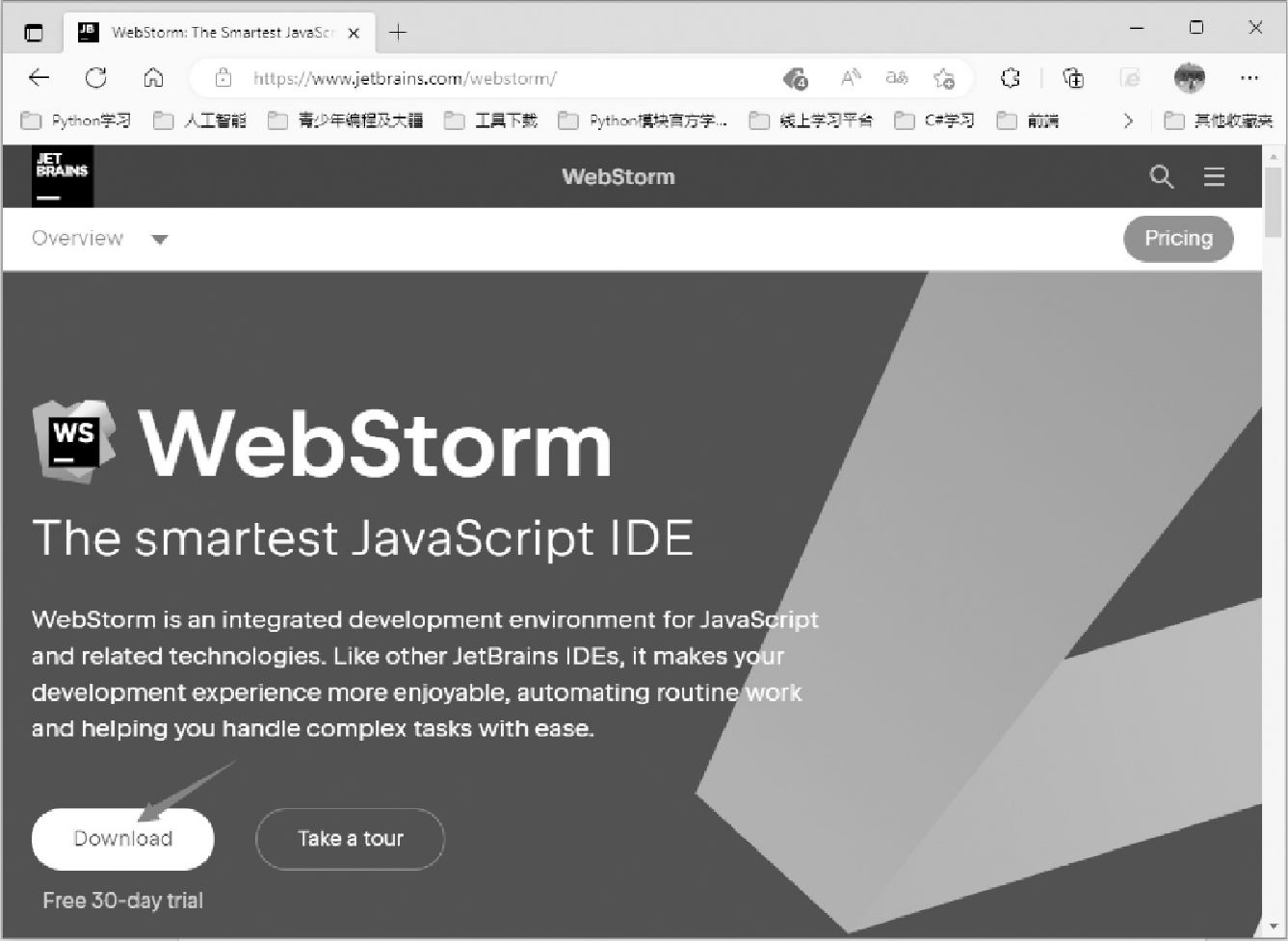The image size is (1288, 941).
Task: Show more bookmarks bar items chevron
Action: (x=1128, y=121)
